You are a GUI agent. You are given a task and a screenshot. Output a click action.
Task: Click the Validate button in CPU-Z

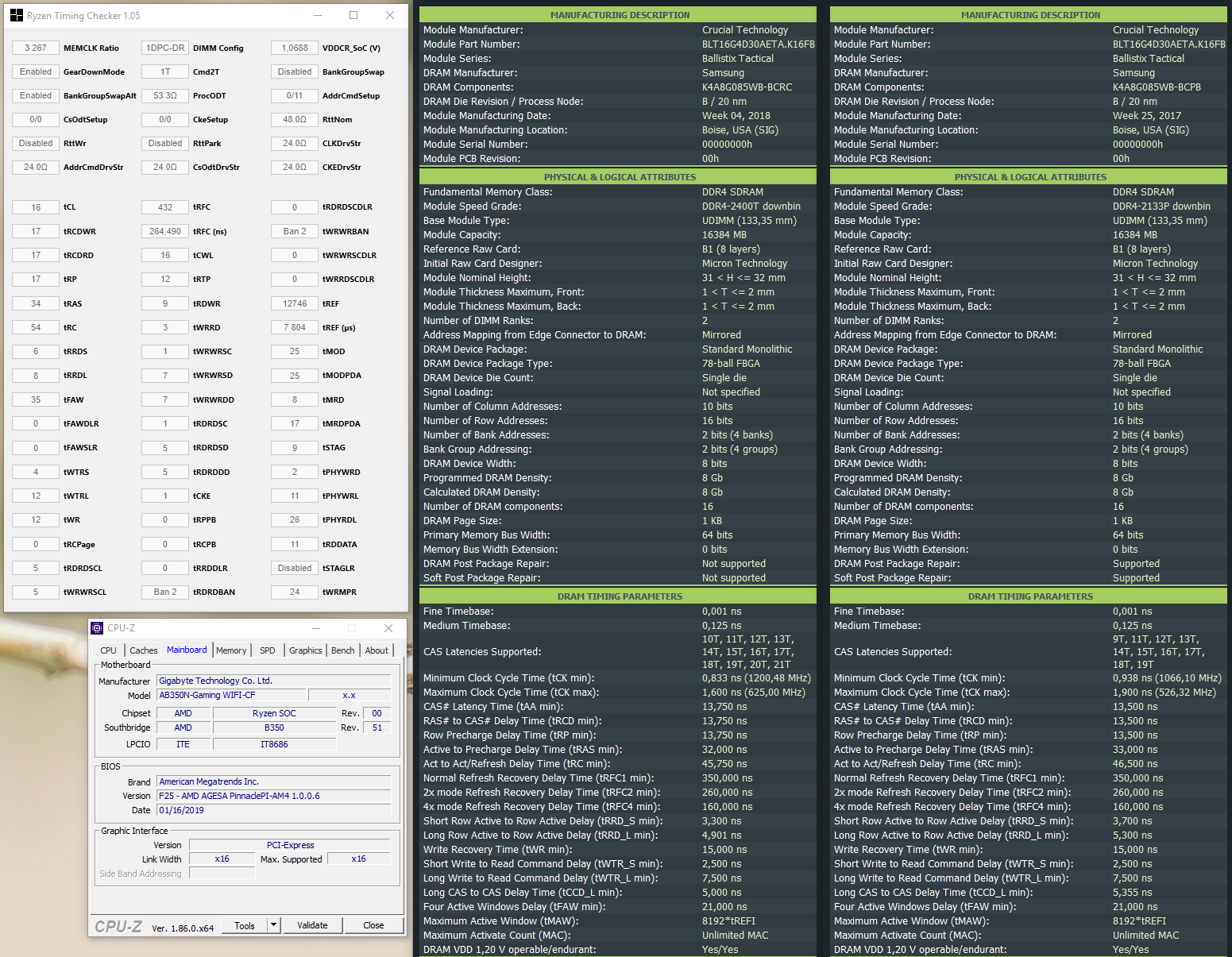pos(312,925)
